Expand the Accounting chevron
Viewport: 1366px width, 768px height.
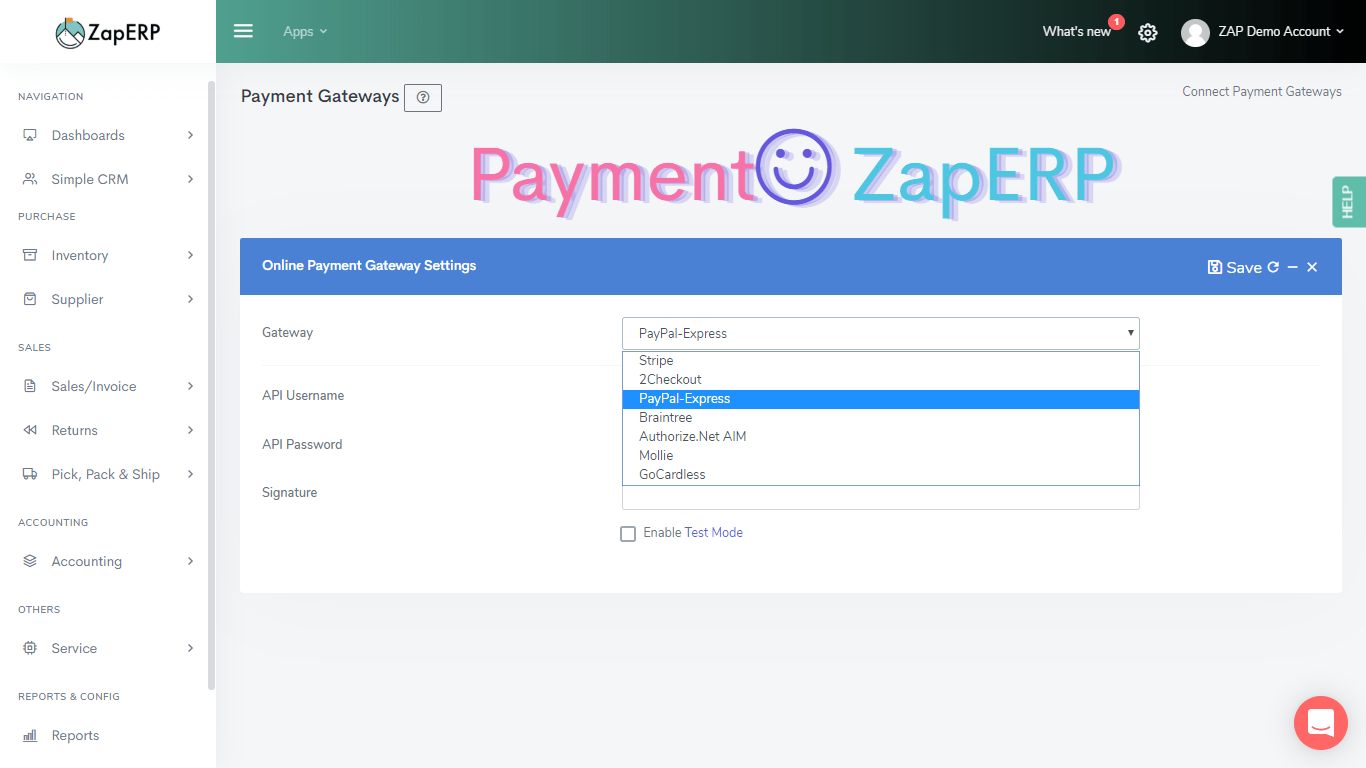tap(190, 561)
